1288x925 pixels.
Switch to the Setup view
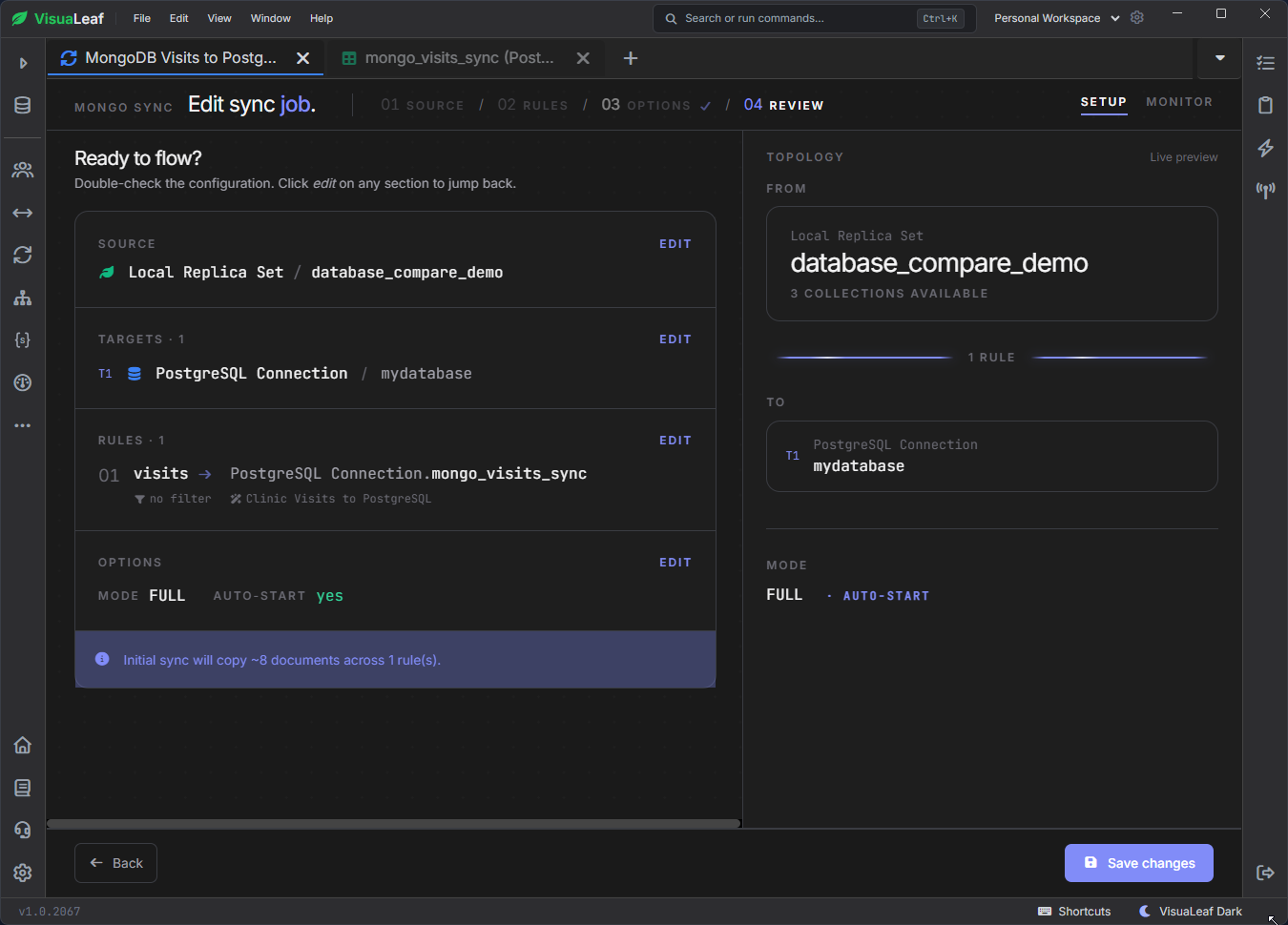click(1104, 102)
